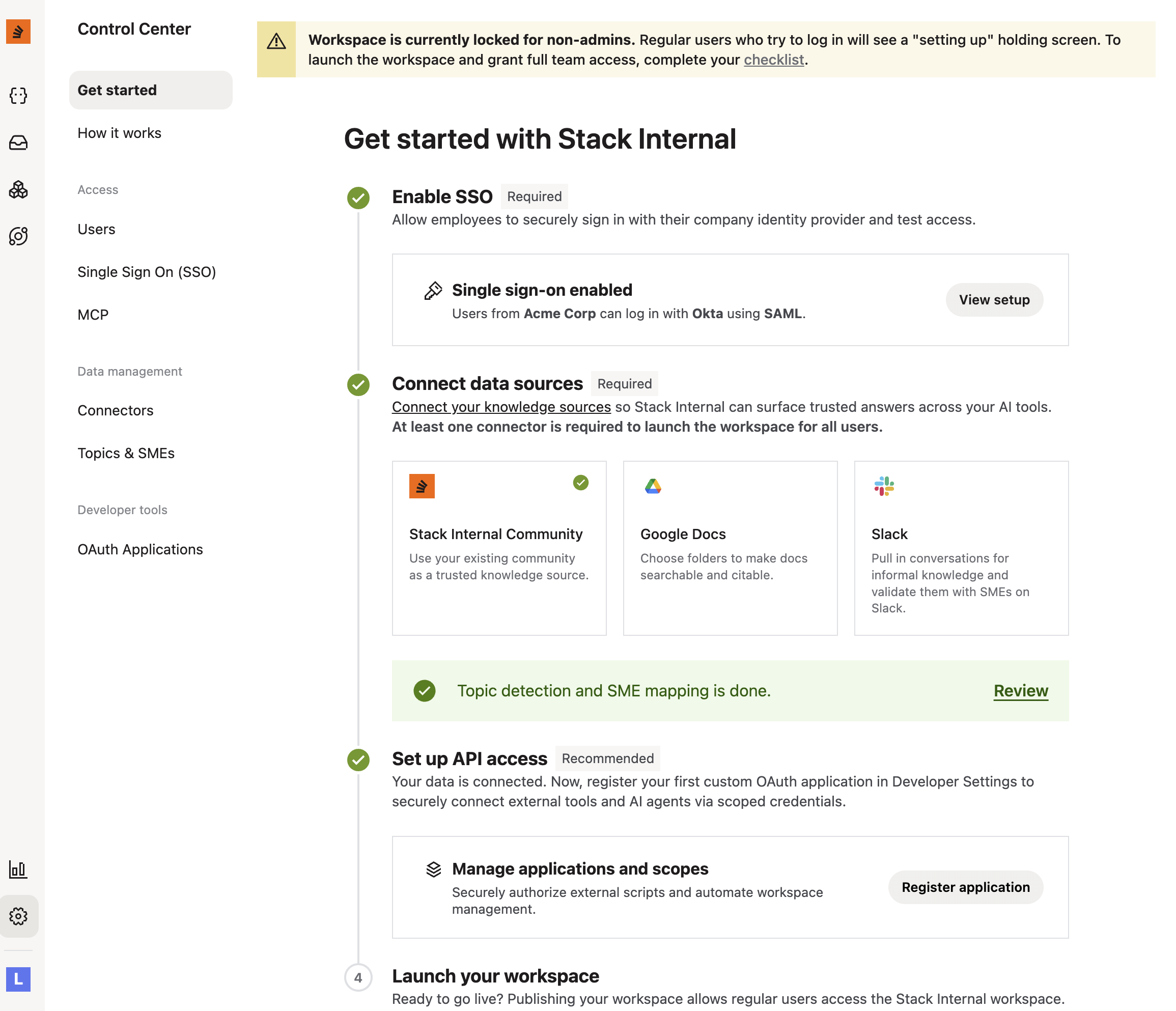Open How it works page
The height and width of the screenshot is (1011, 1176).
119,133
